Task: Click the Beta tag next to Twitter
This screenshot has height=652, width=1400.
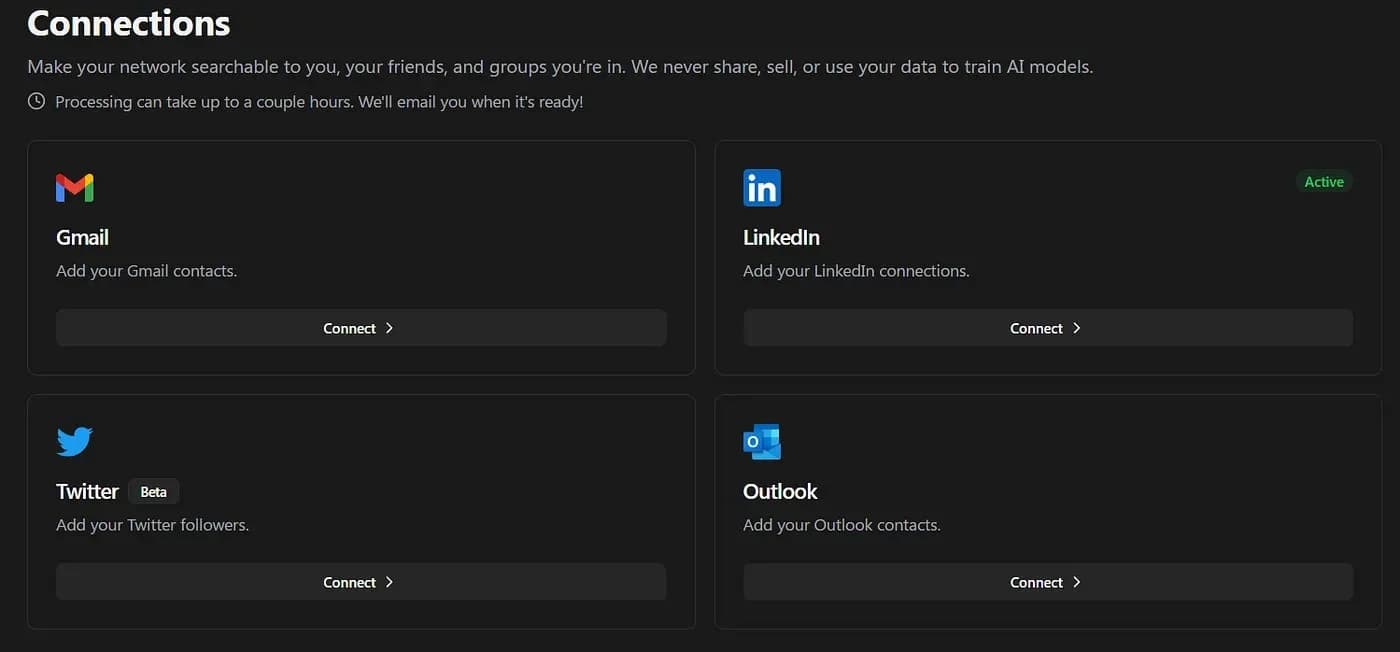Action: click(153, 492)
